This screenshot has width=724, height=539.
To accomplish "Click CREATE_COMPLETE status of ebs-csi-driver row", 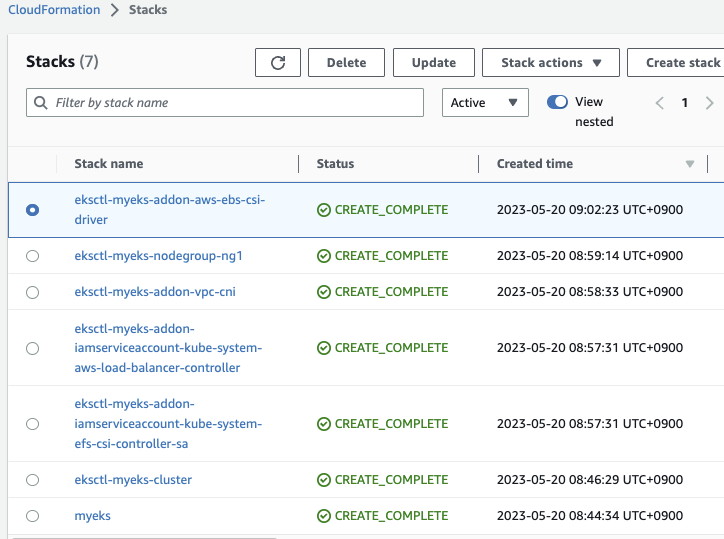I will coord(382,210).
